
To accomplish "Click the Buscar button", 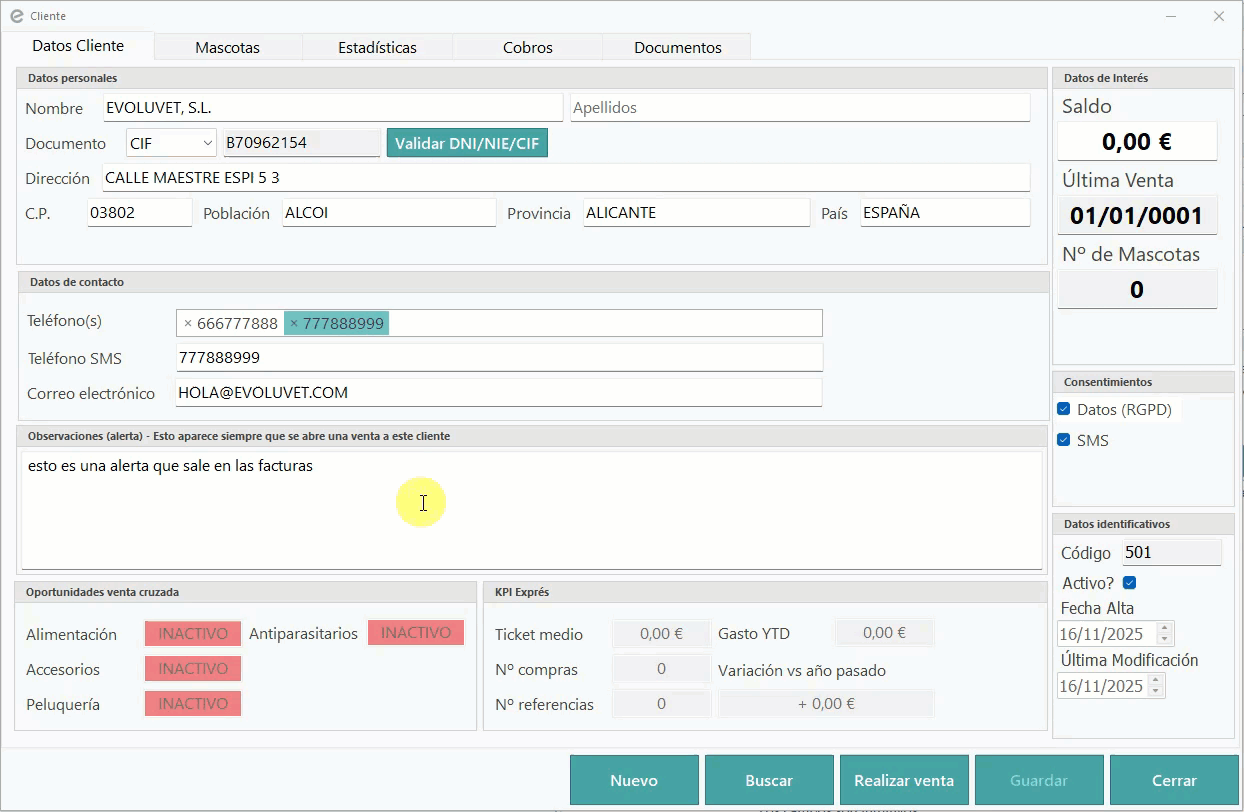I will tap(769, 781).
